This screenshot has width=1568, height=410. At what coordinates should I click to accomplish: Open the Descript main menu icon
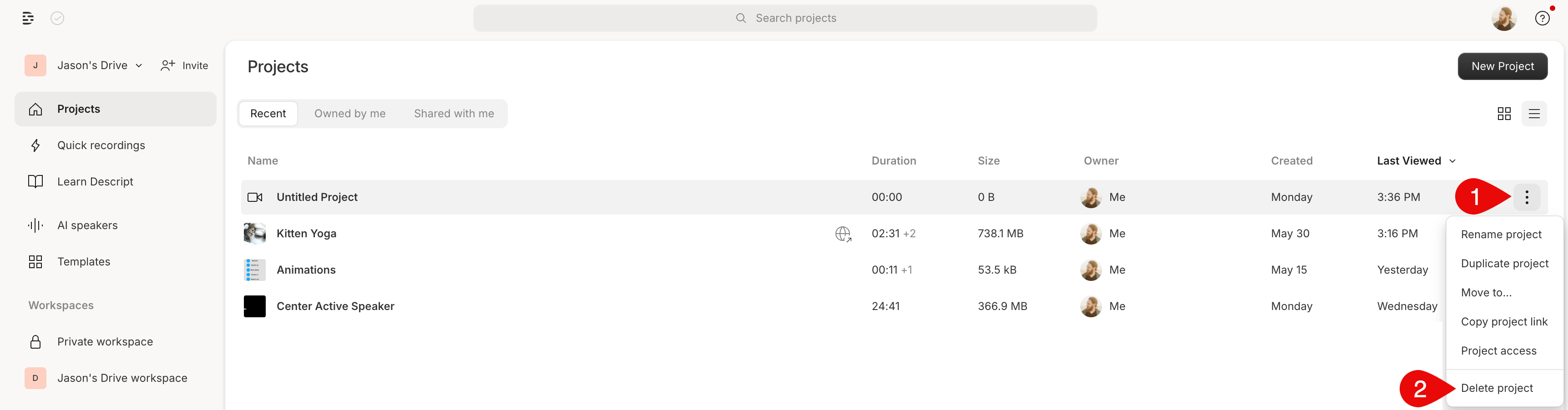pyautogui.click(x=28, y=18)
